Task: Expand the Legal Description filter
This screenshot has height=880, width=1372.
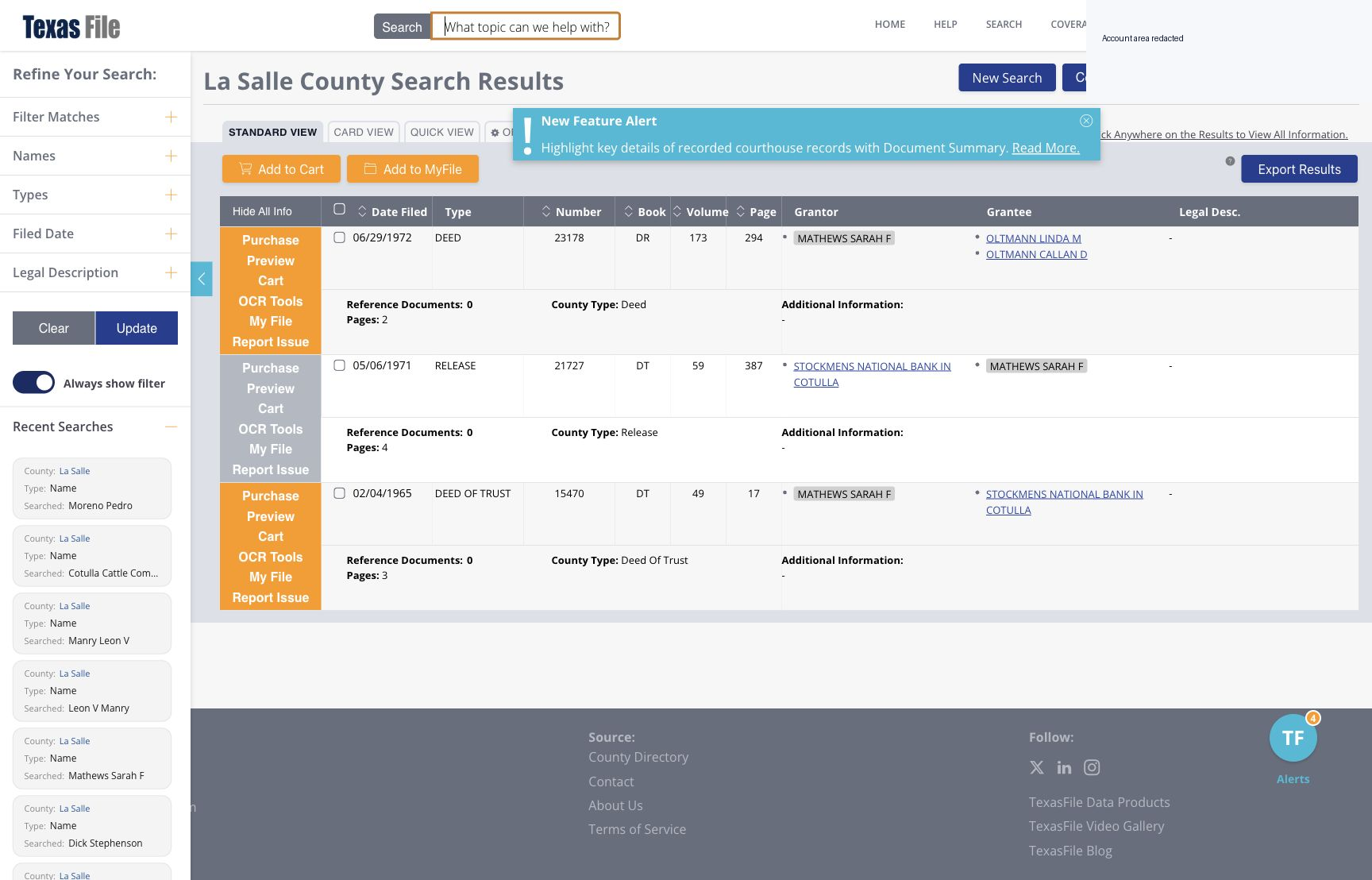Action: coord(171,272)
